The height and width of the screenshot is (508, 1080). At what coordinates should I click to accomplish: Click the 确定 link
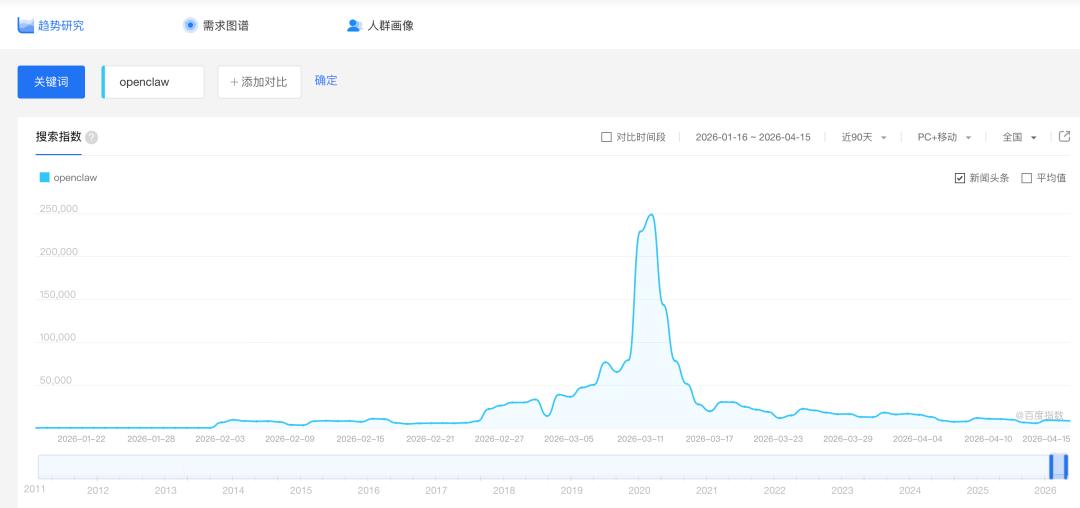[326, 80]
